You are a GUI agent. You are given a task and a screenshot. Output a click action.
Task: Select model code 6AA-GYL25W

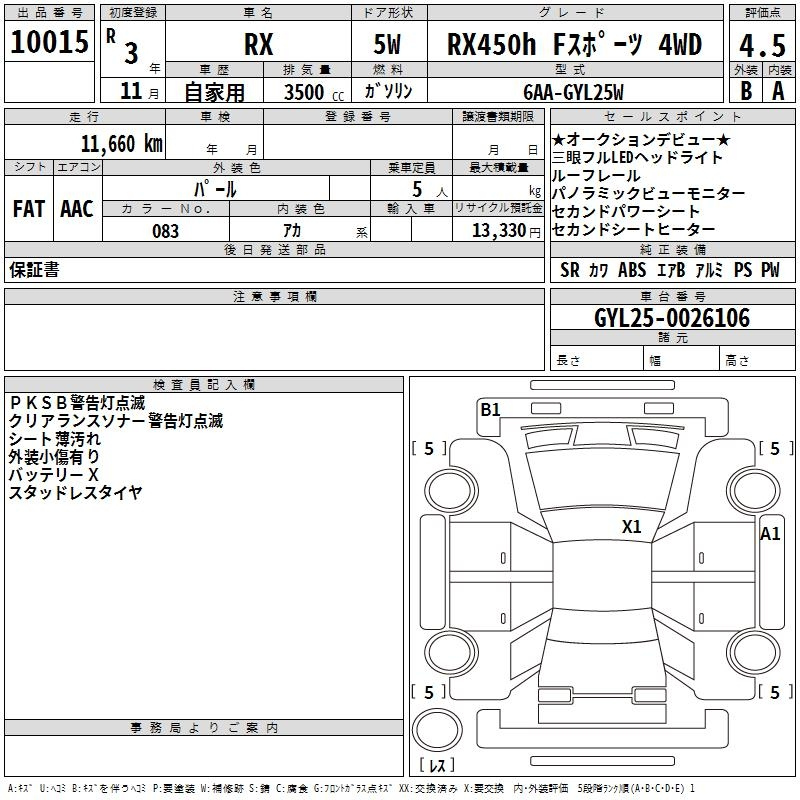coord(574,92)
